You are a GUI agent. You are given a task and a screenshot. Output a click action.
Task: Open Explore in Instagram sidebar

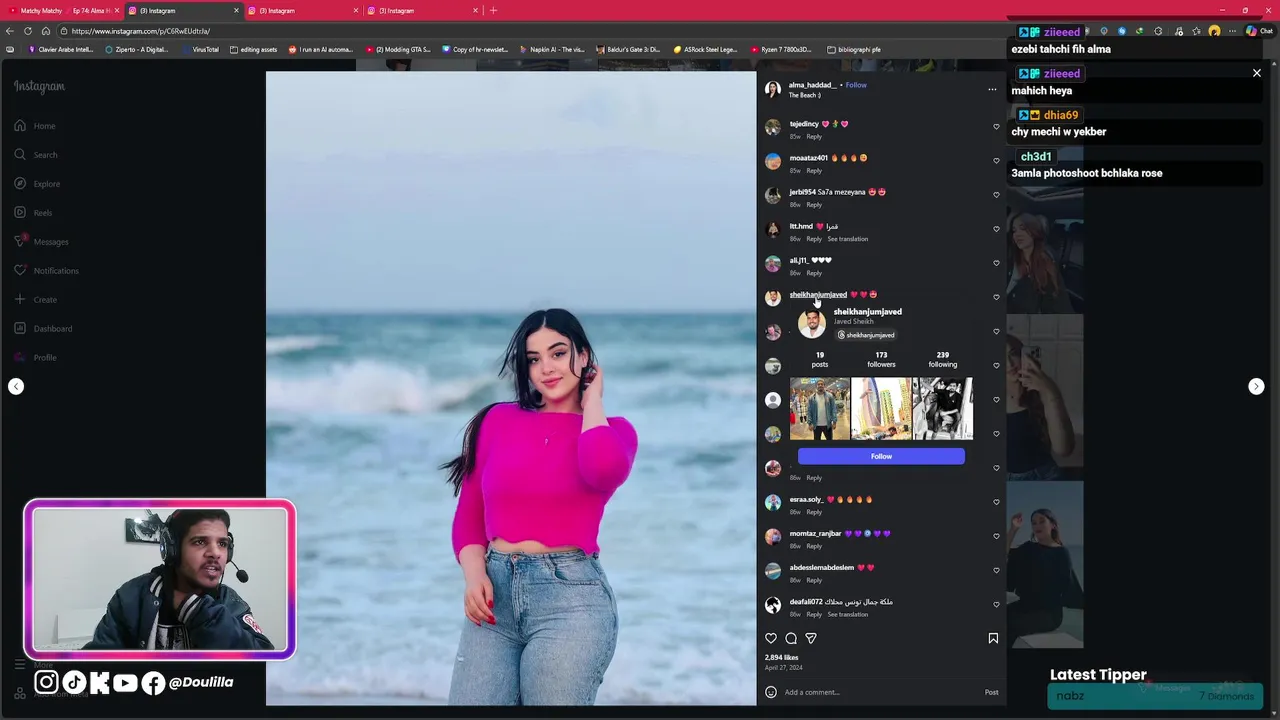point(37,184)
